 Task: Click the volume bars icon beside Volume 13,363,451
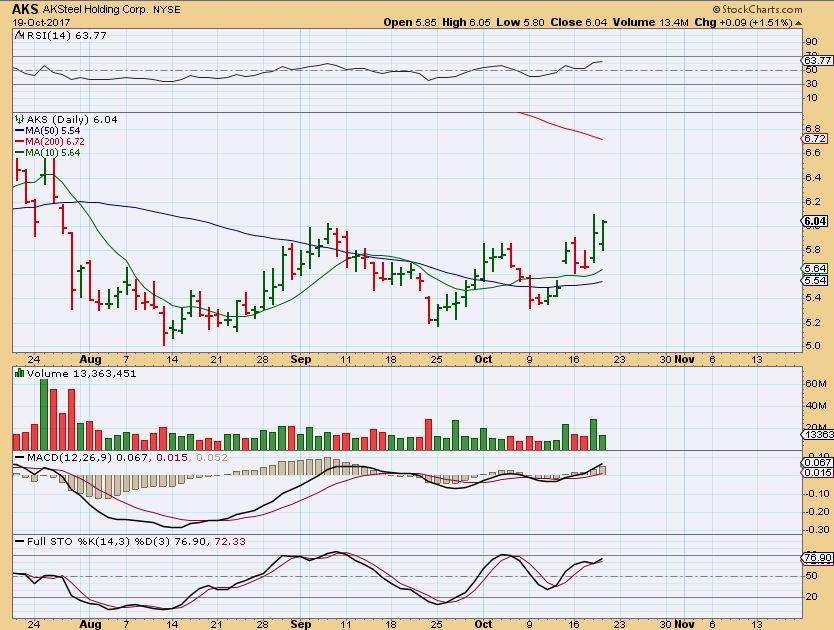[x=19, y=374]
